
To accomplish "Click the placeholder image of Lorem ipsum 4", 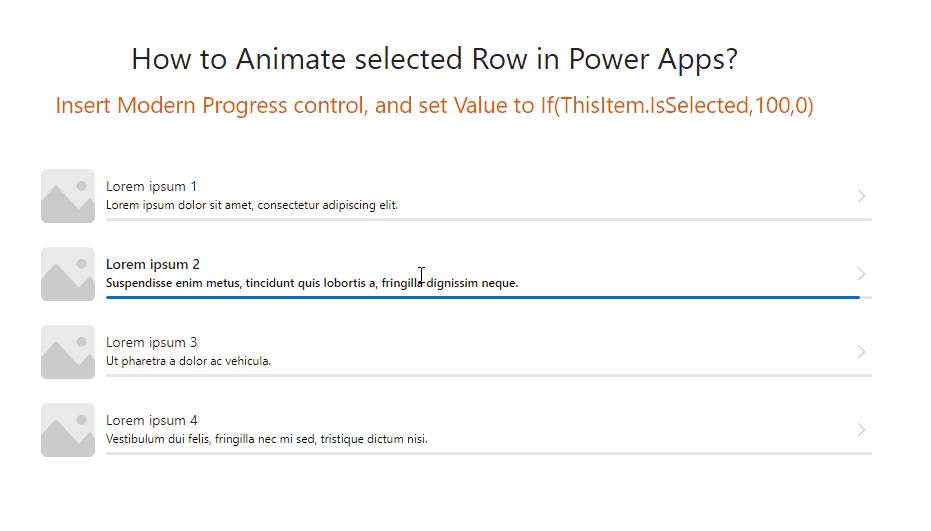I will coord(68,430).
